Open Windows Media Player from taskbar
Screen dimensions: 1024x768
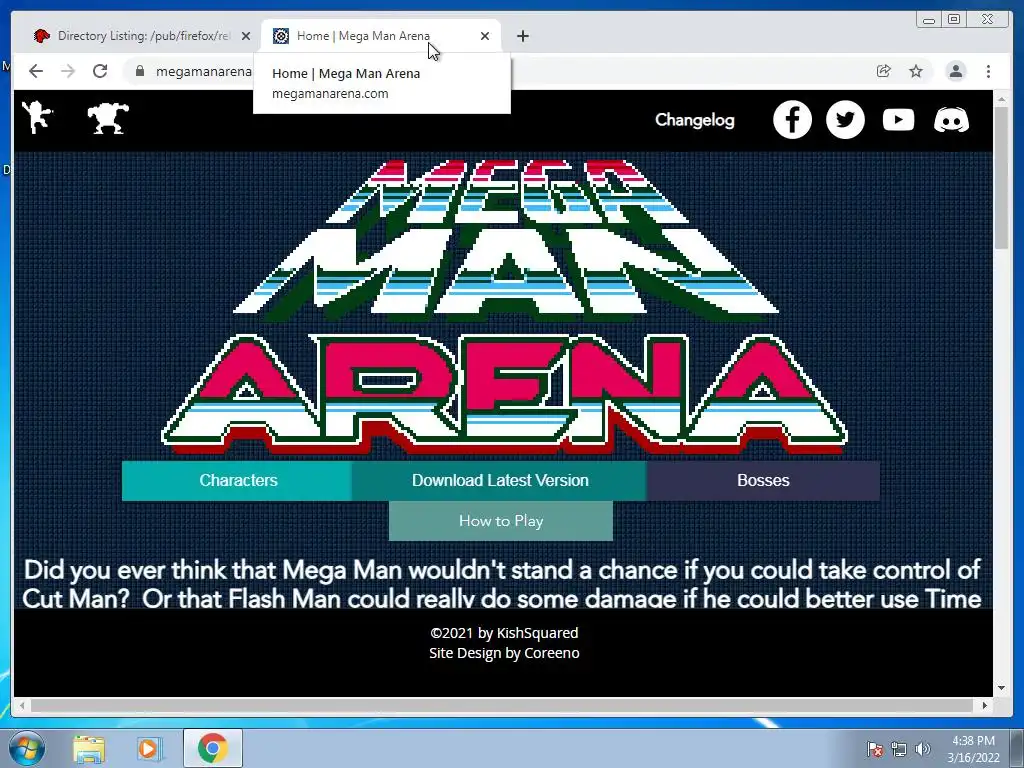[x=150, y=749]
